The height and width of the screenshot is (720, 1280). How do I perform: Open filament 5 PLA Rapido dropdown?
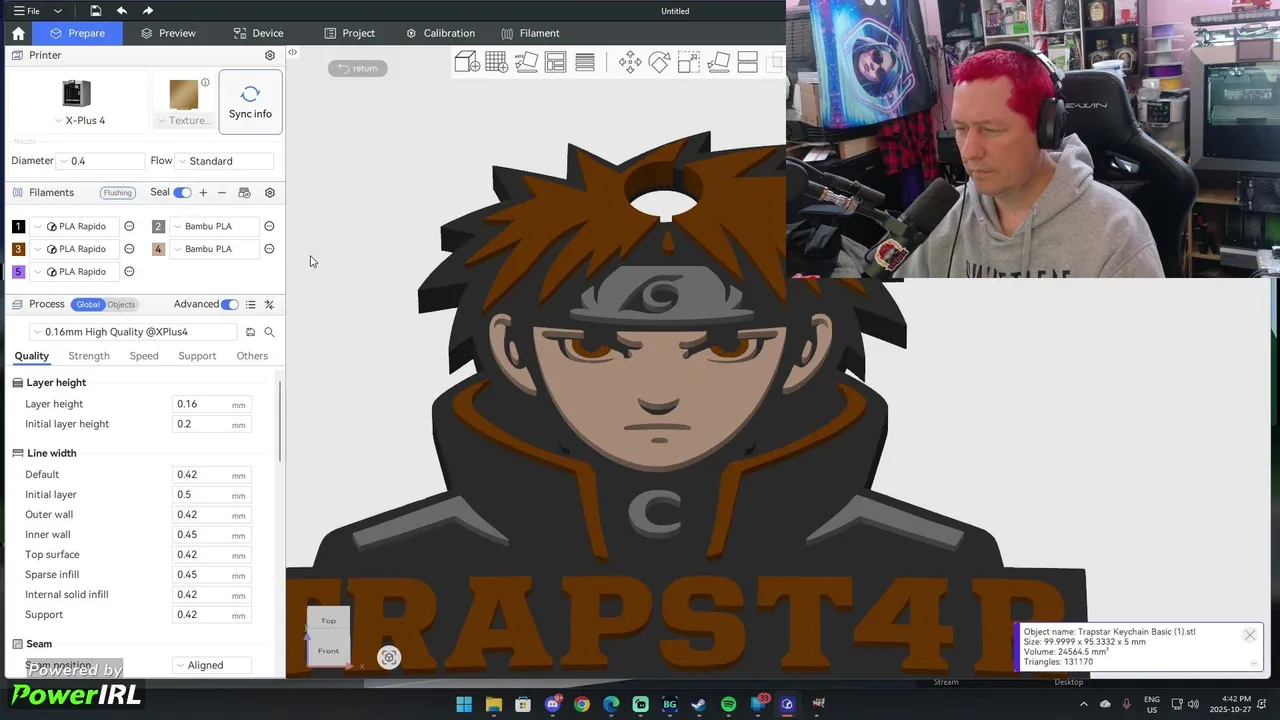(x=75, y=272)
